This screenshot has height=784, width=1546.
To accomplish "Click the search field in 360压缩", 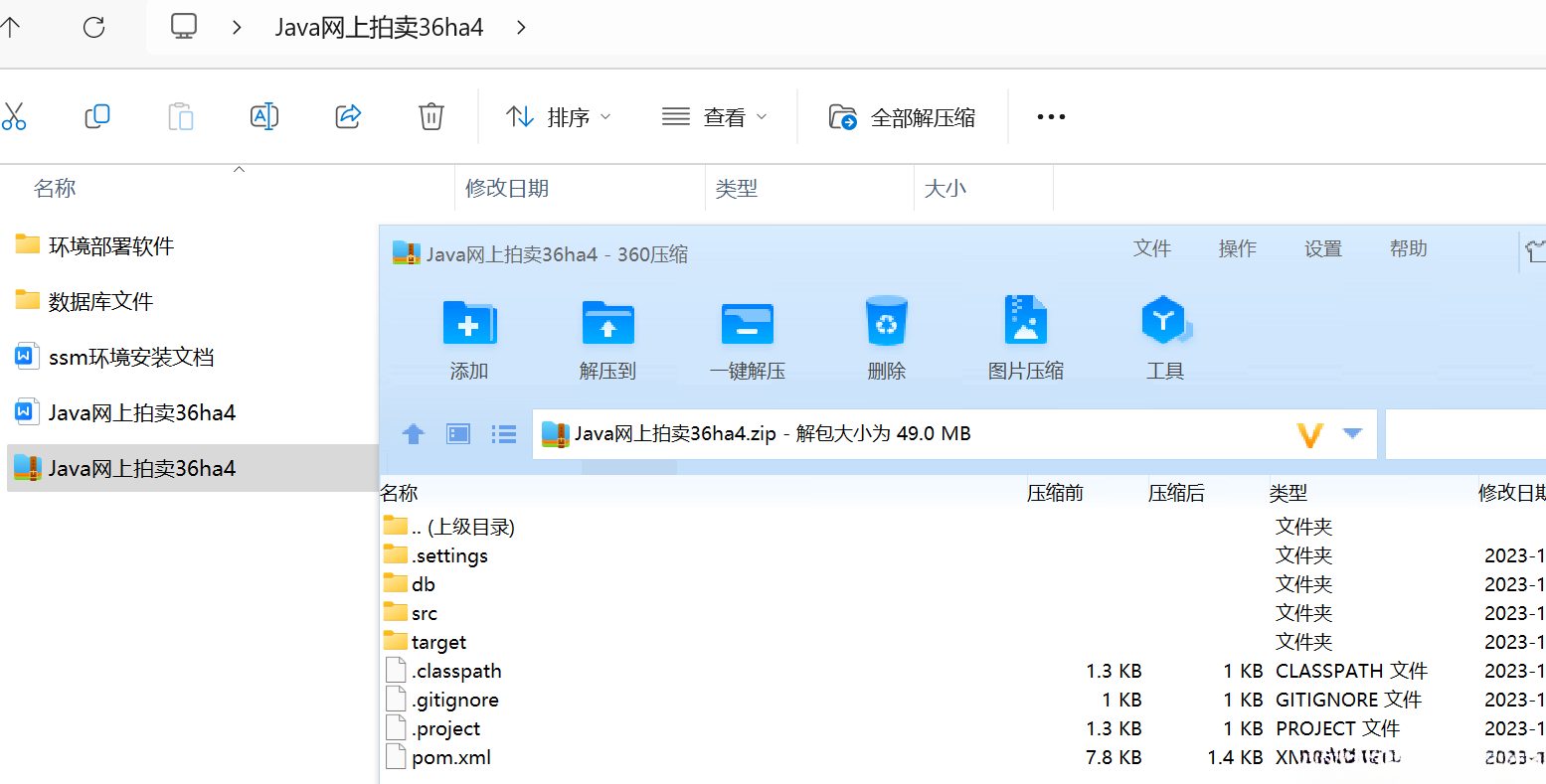I will [x=1465, y=433].
